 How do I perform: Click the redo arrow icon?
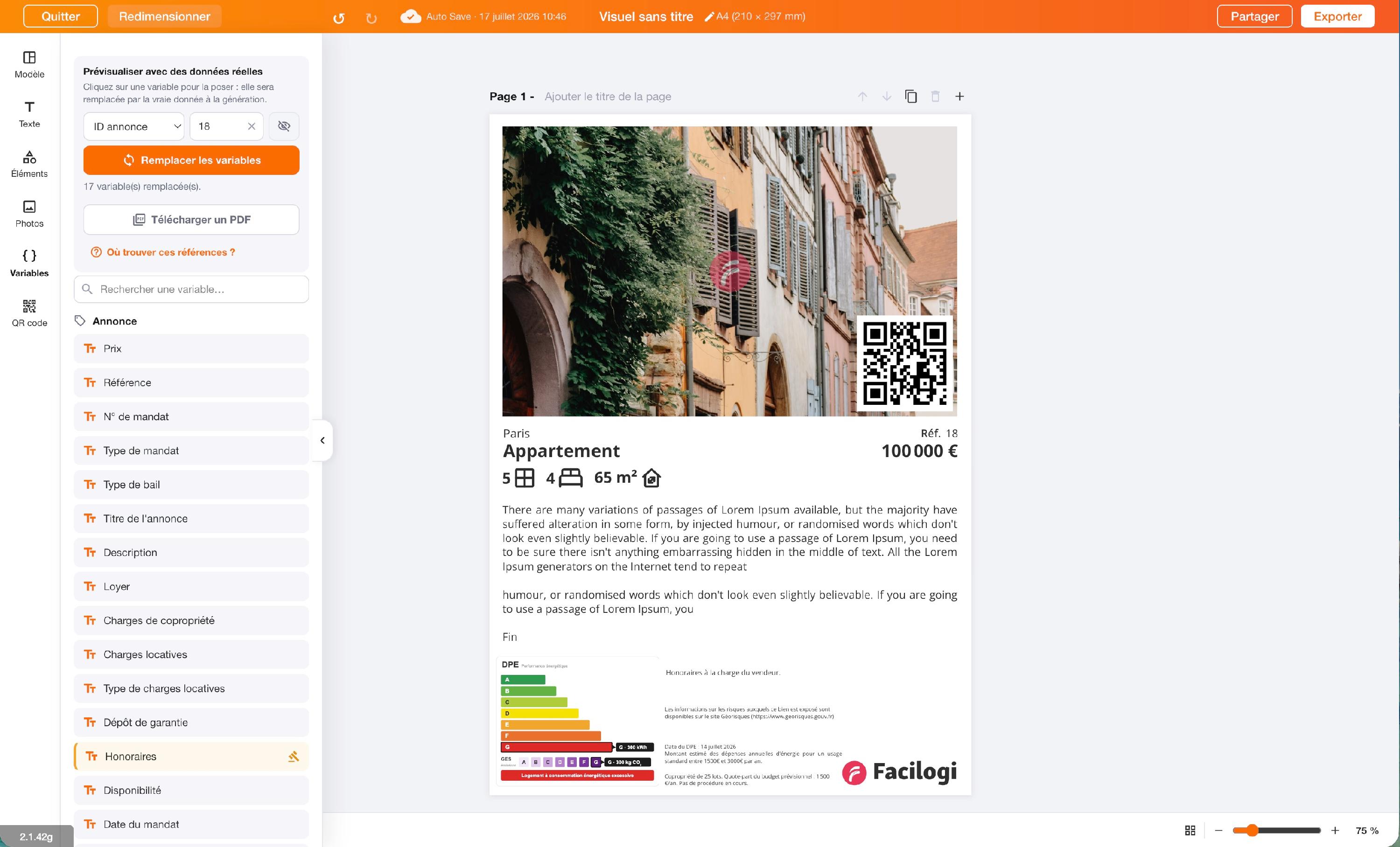click(x=371, y=18)
